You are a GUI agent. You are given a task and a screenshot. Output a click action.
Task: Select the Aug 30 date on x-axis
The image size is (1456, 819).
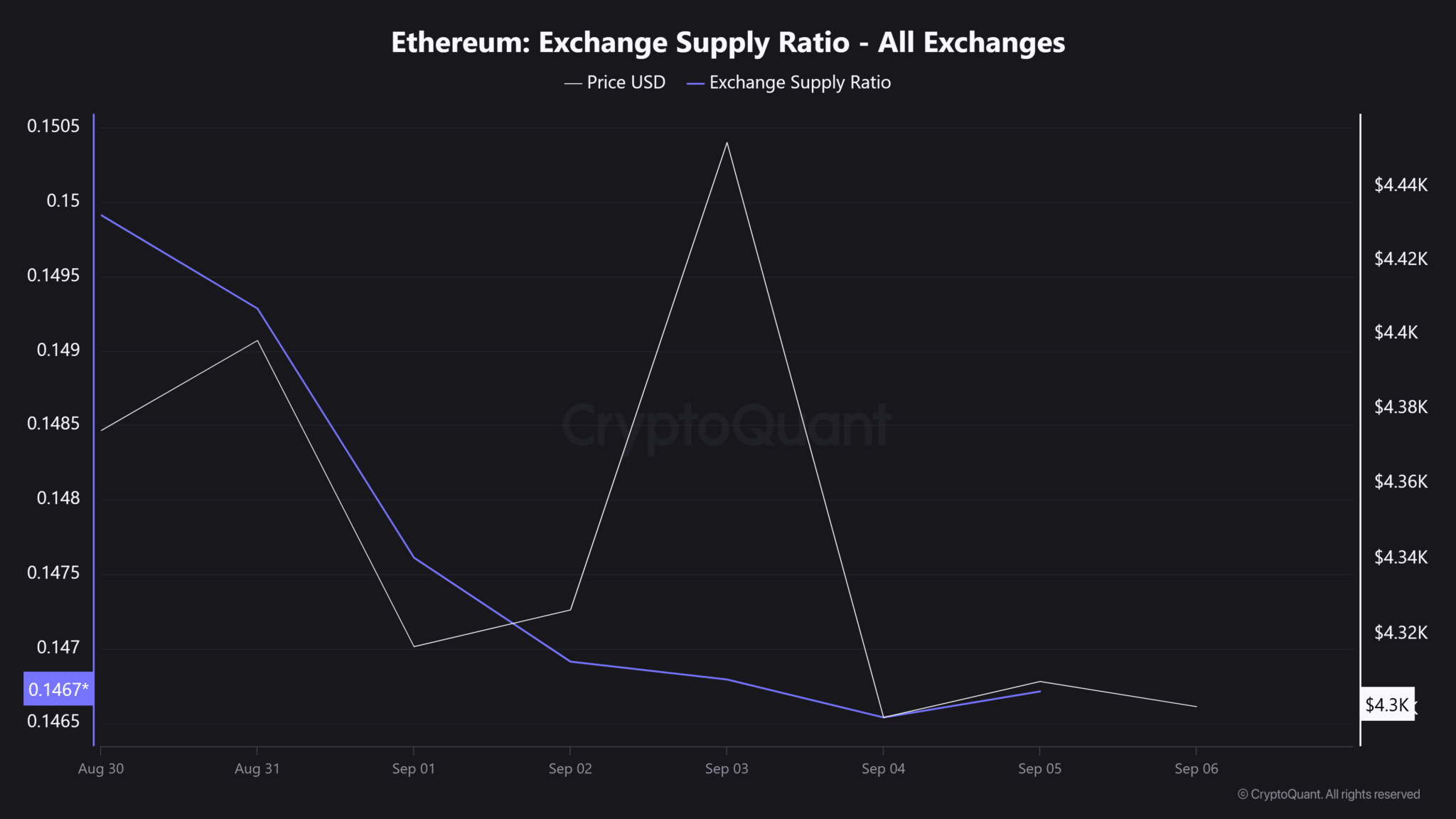tap(101, 769)
